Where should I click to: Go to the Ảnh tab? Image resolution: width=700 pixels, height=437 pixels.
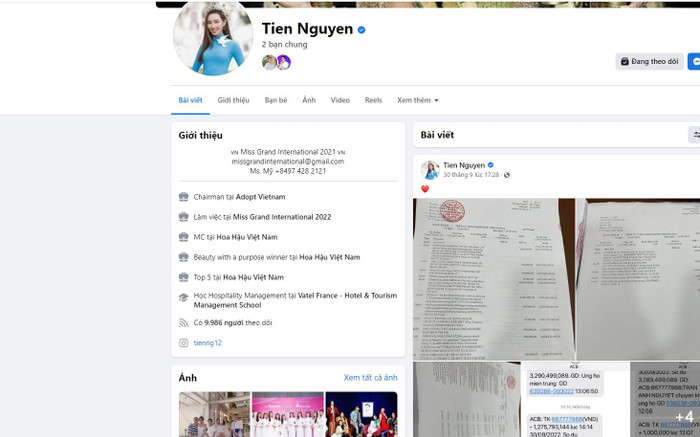(x=309, y=100)
